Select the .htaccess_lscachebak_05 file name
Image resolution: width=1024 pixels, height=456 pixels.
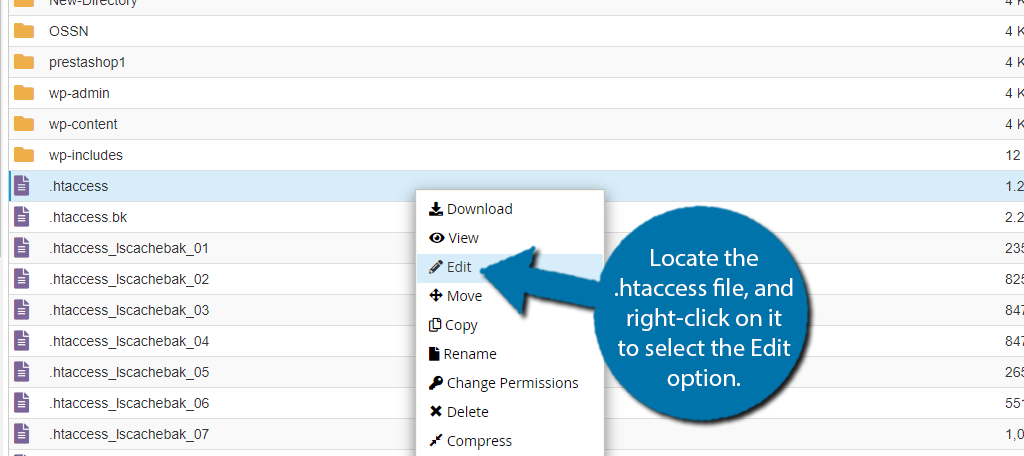[x=129, y=372]
